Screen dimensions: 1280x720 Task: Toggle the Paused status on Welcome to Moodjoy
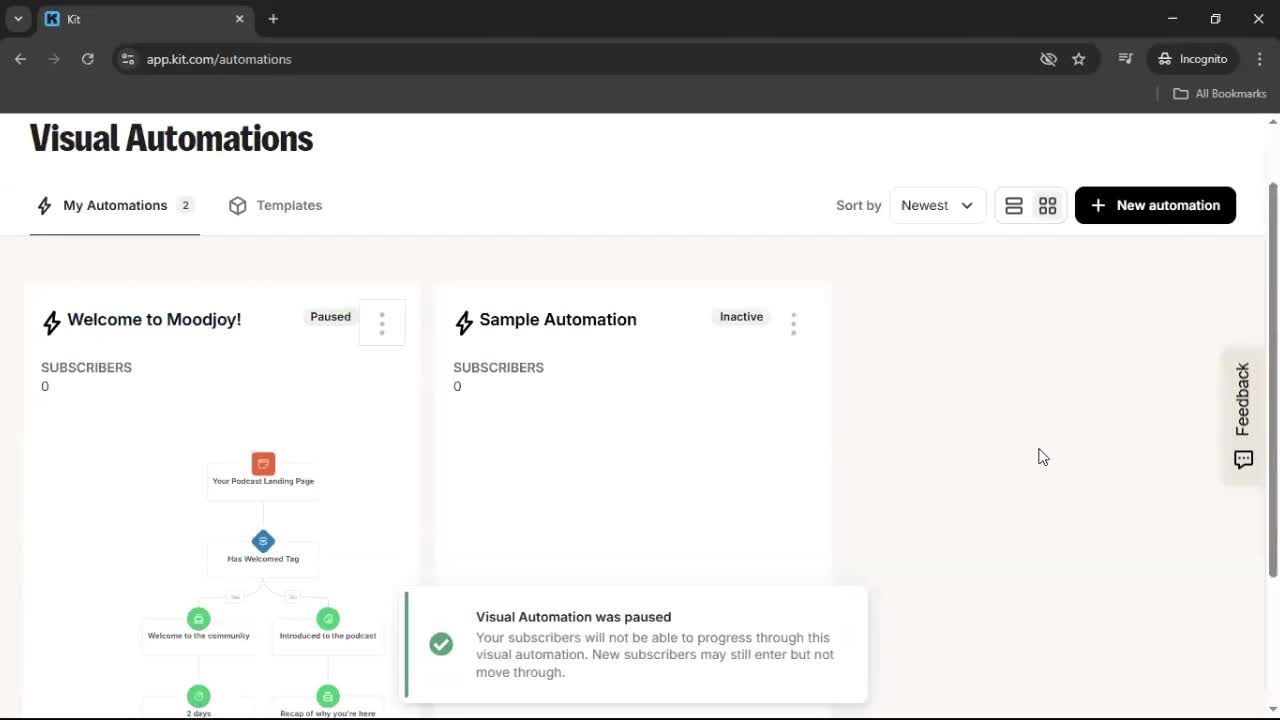[330, 317]
